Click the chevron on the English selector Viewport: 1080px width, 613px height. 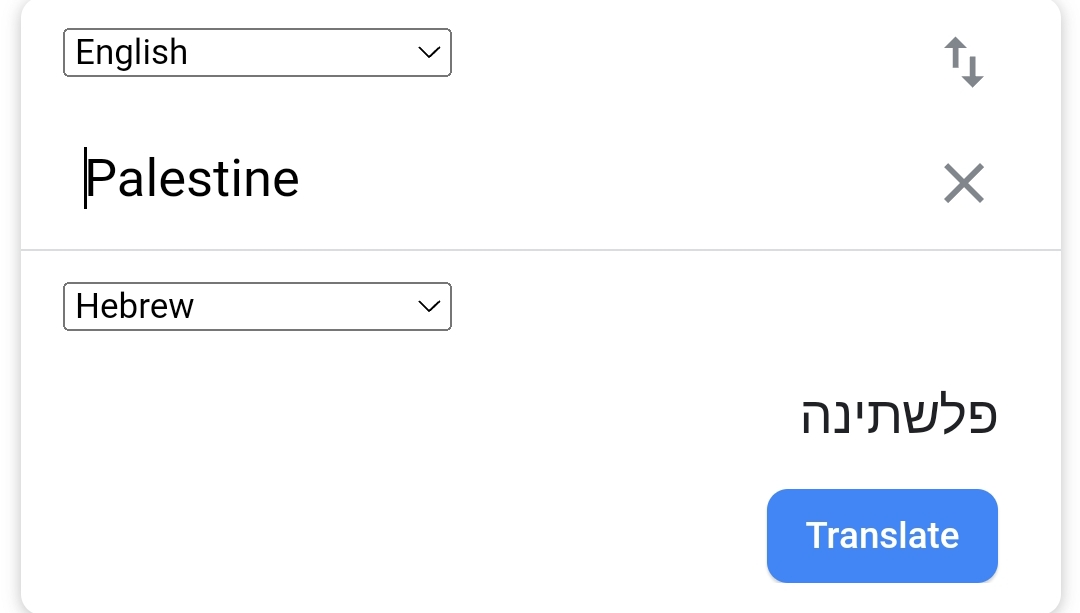pyautogui.click(x=429, y=53)
